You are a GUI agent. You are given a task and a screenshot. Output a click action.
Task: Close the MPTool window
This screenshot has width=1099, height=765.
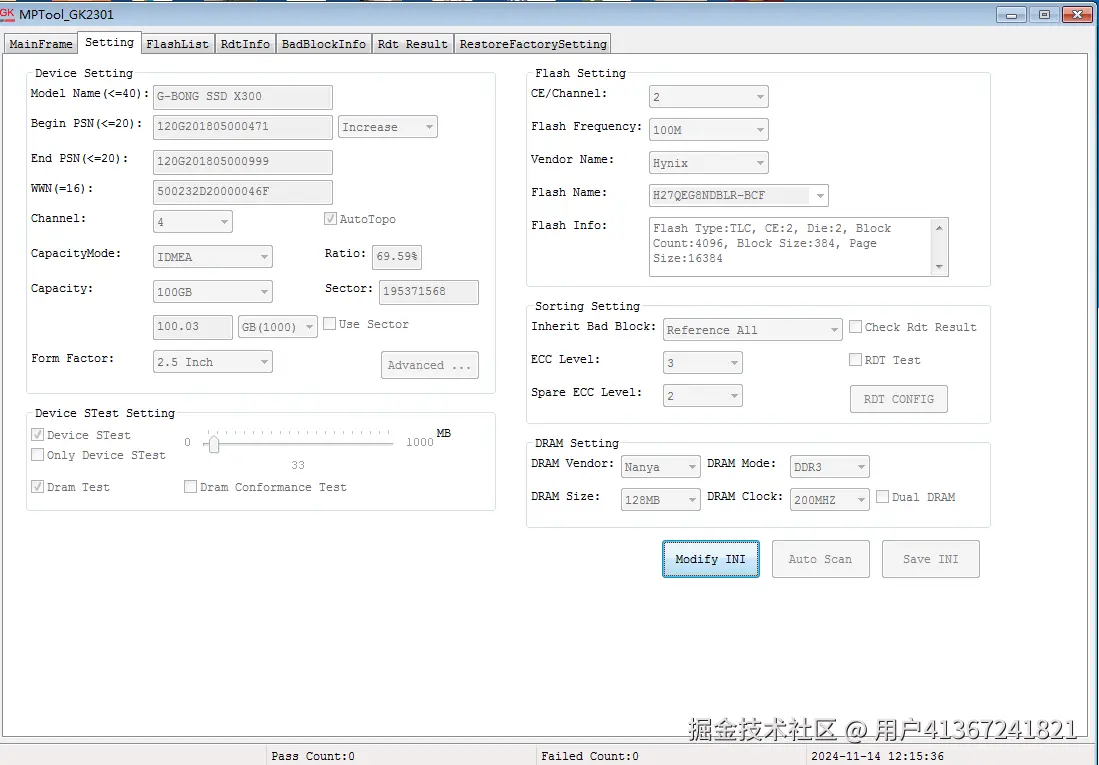(1077, 15)
